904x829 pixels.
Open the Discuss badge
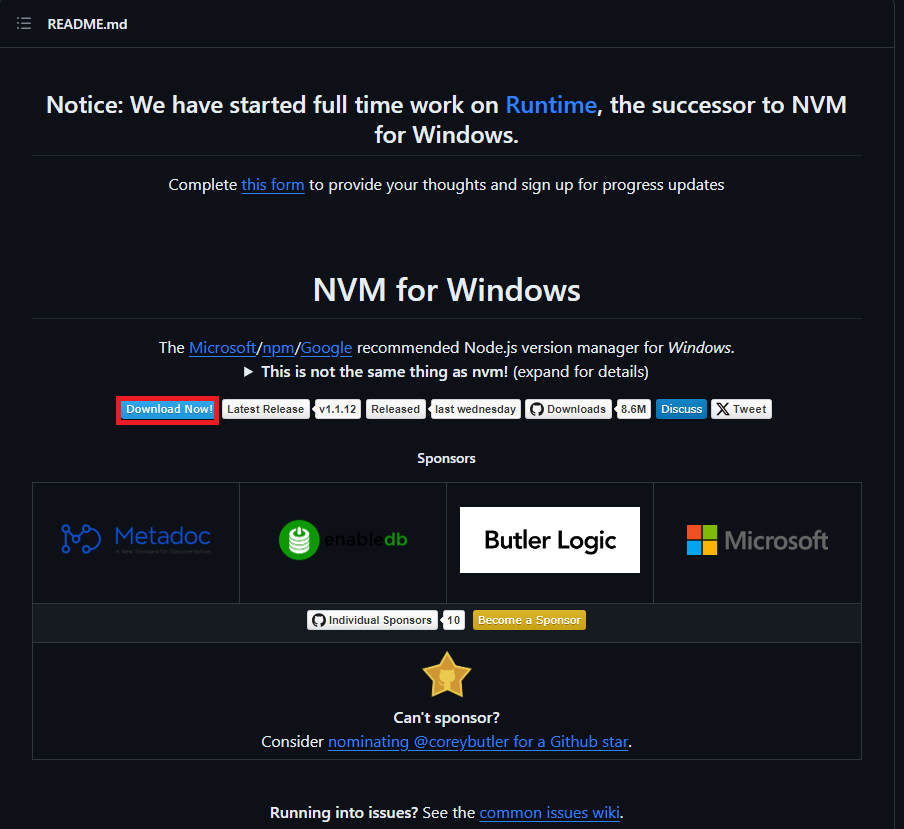tap(681, 409)
